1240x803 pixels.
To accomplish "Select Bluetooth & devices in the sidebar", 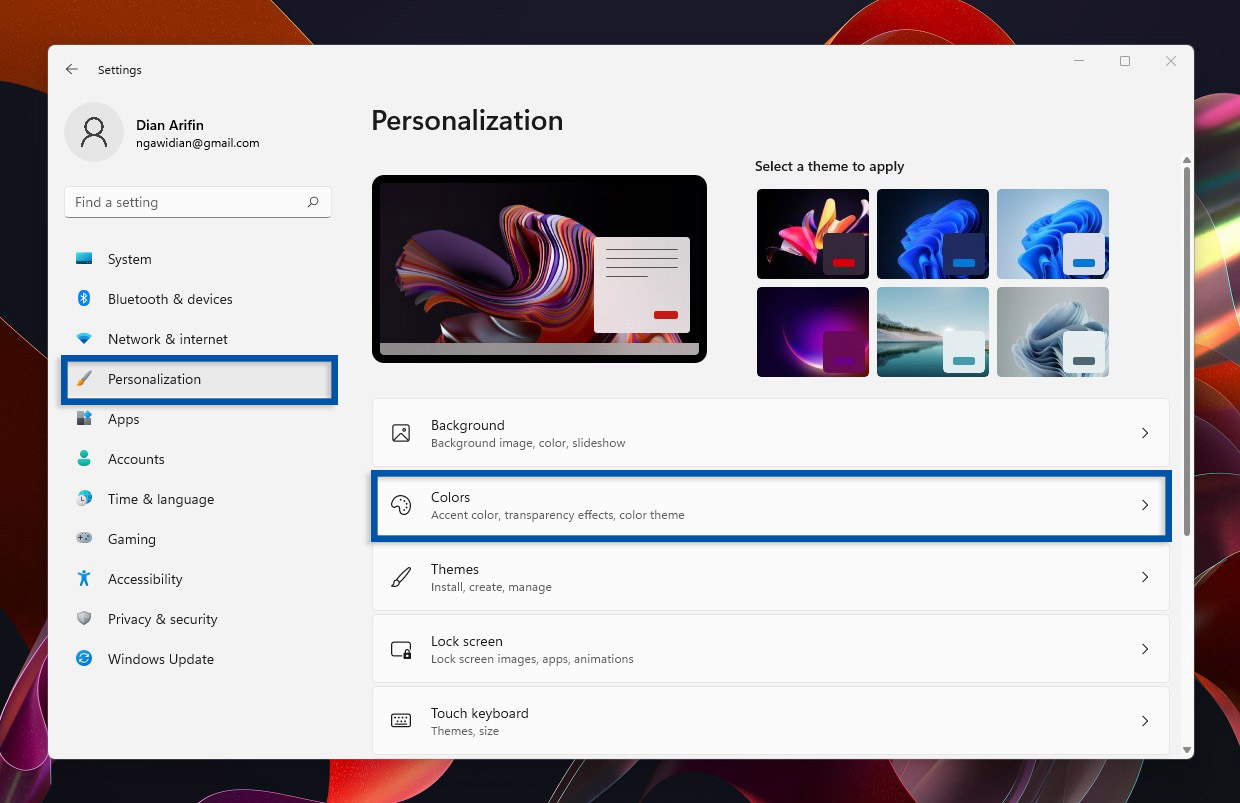I will tap(170, 299).
